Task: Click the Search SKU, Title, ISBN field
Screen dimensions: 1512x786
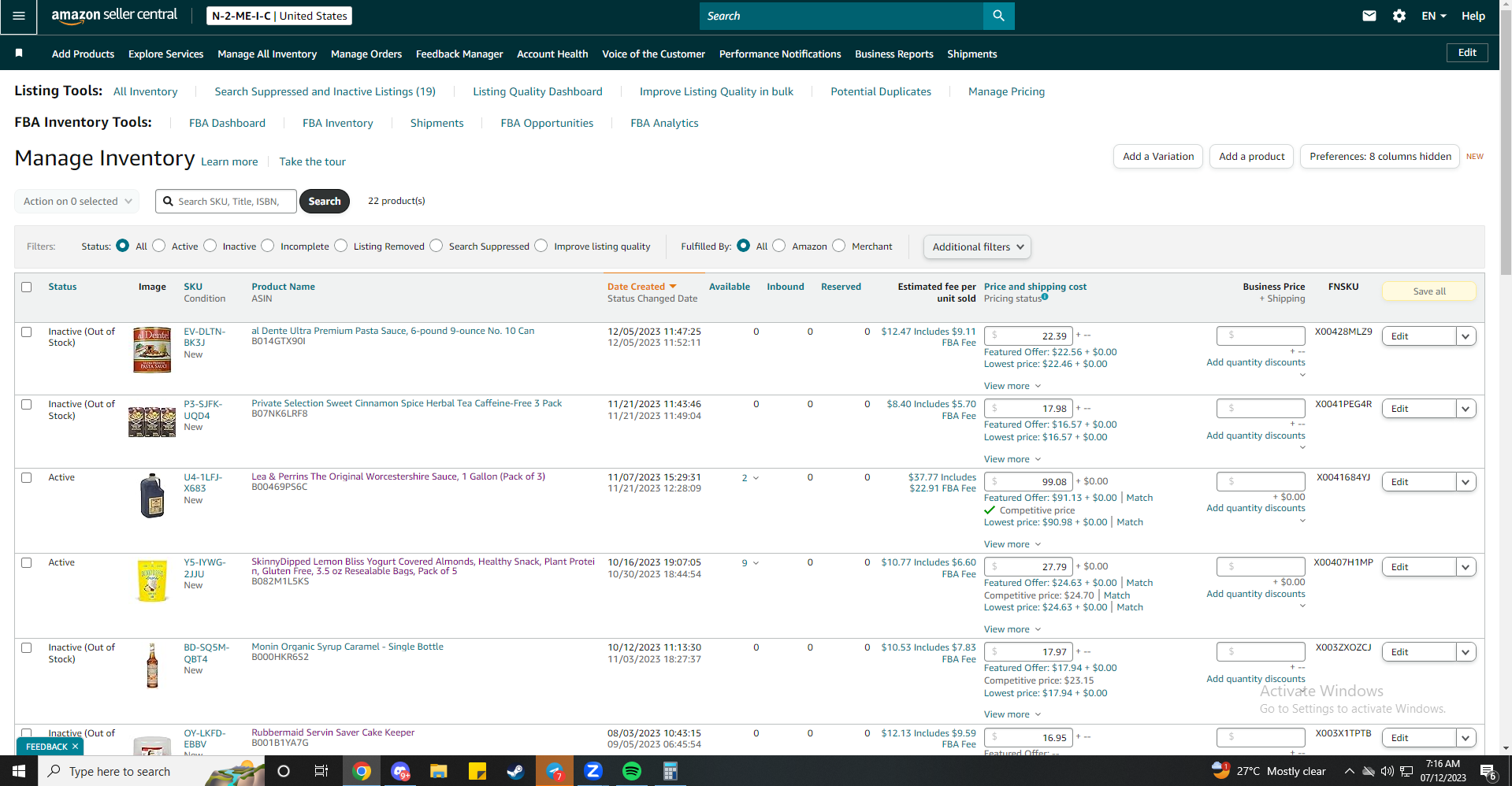Action: pos(226,201)
